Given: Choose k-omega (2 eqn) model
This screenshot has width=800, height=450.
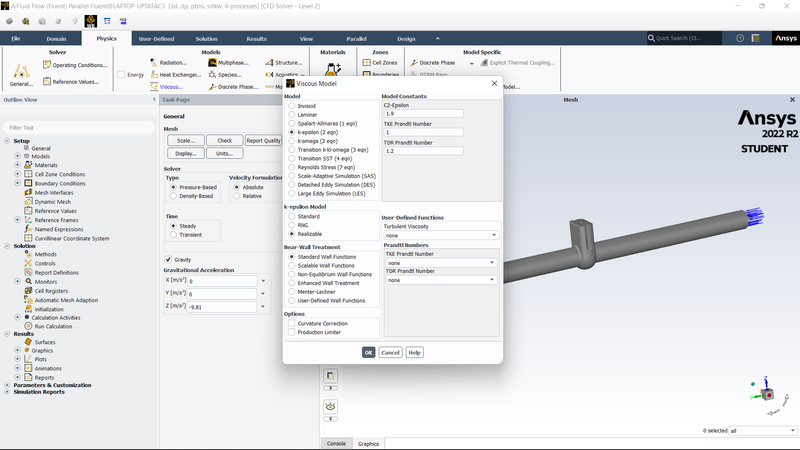Looking at the screenshot, I should coord(291,141).
